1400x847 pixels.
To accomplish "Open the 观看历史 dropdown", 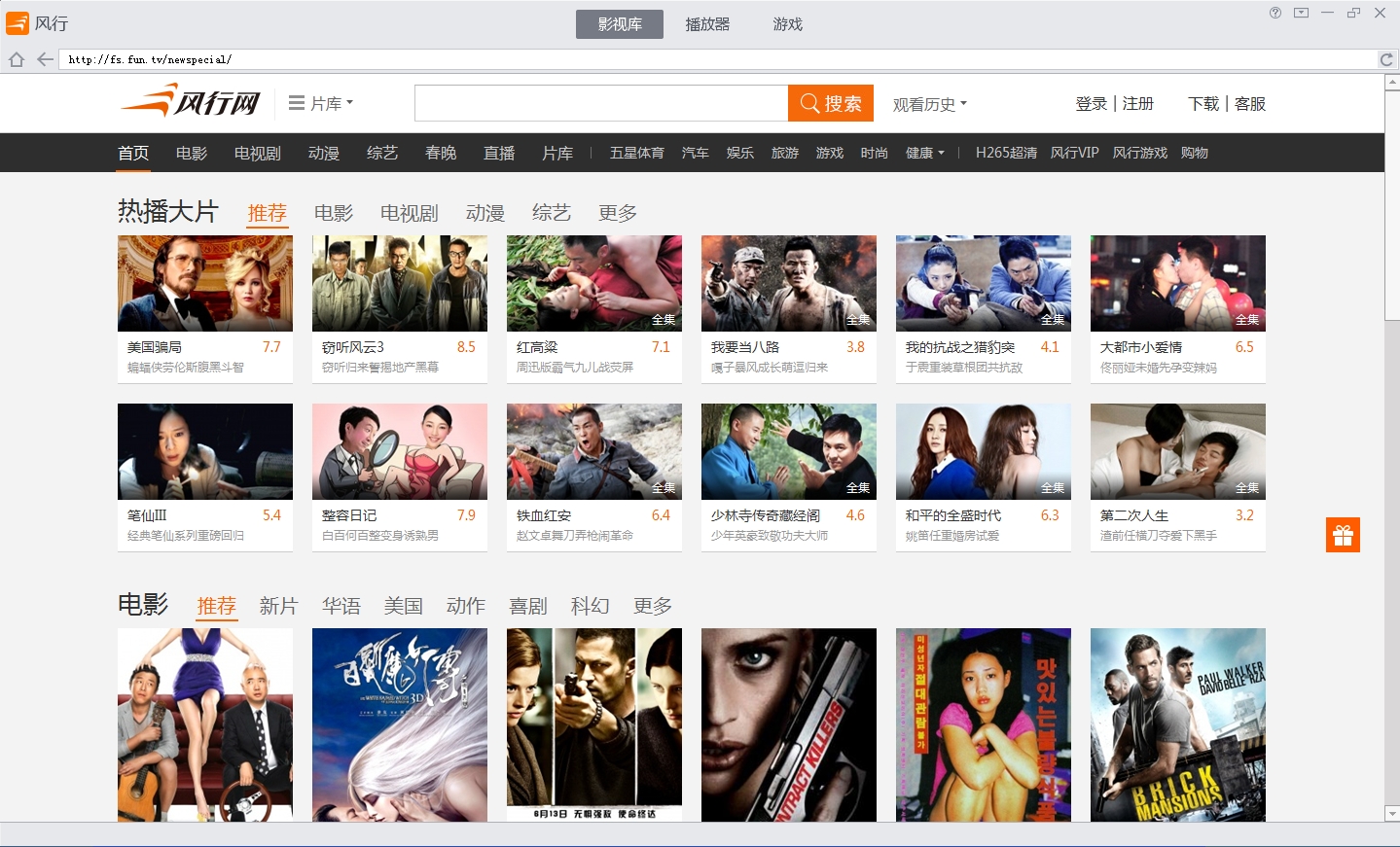I will tap(929, 104).
